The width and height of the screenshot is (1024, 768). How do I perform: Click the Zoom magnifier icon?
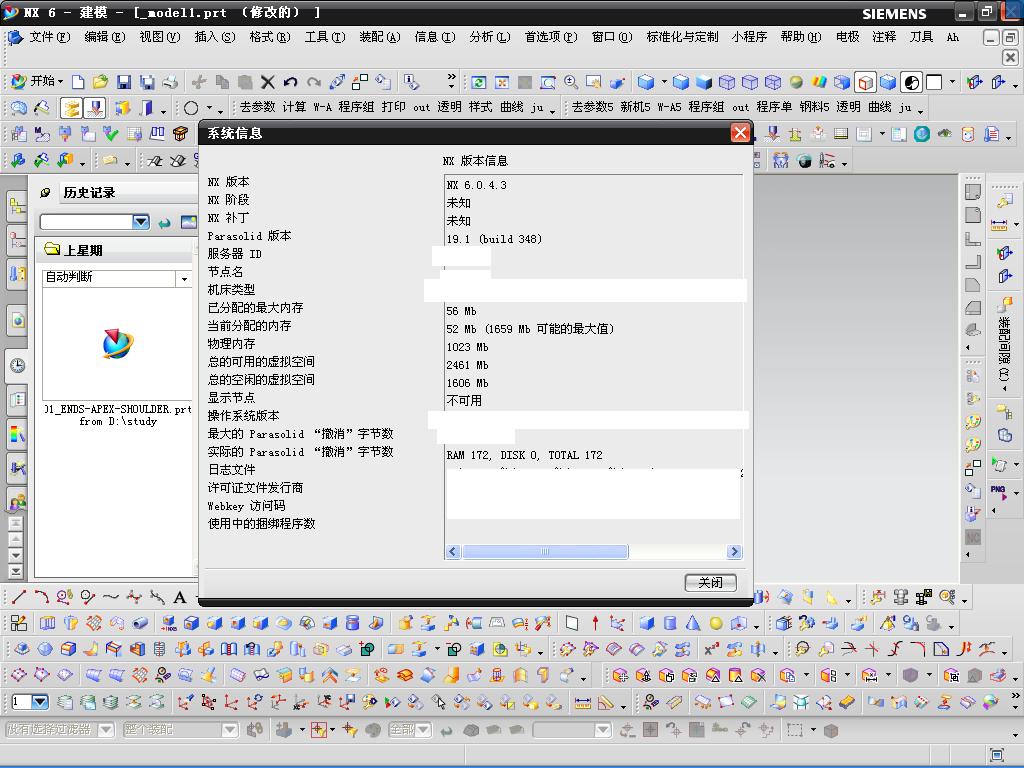coord(571,82)
